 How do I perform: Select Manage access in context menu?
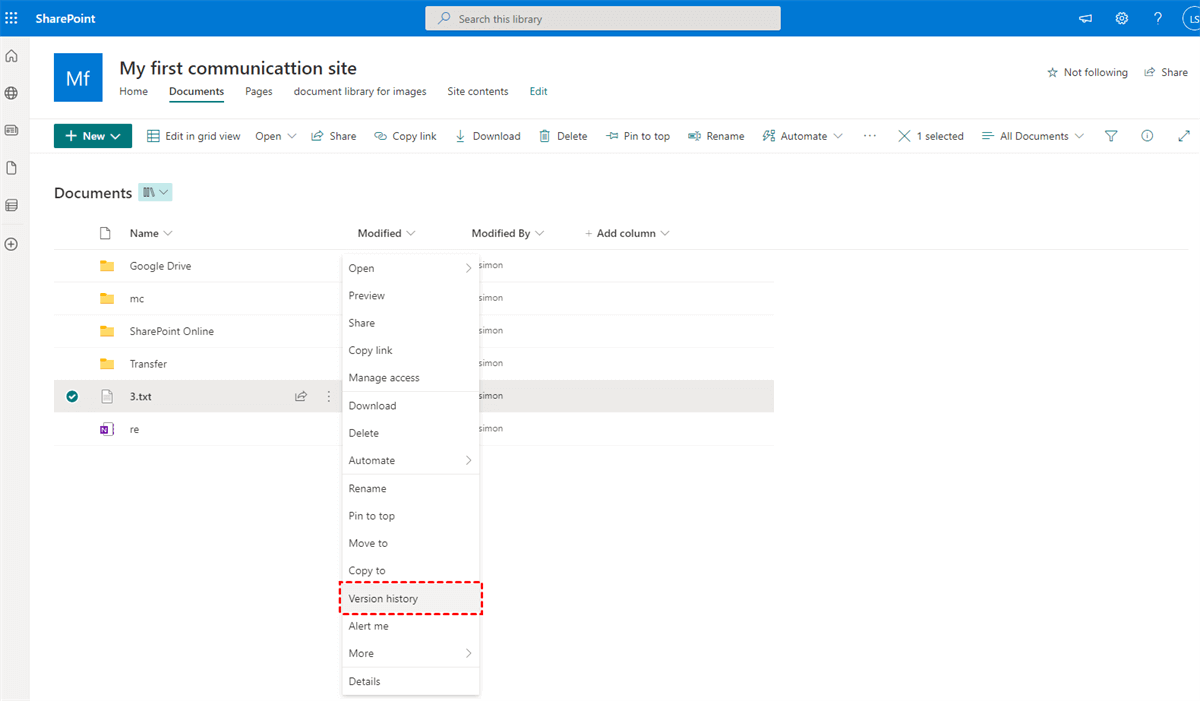pos(384,378)
